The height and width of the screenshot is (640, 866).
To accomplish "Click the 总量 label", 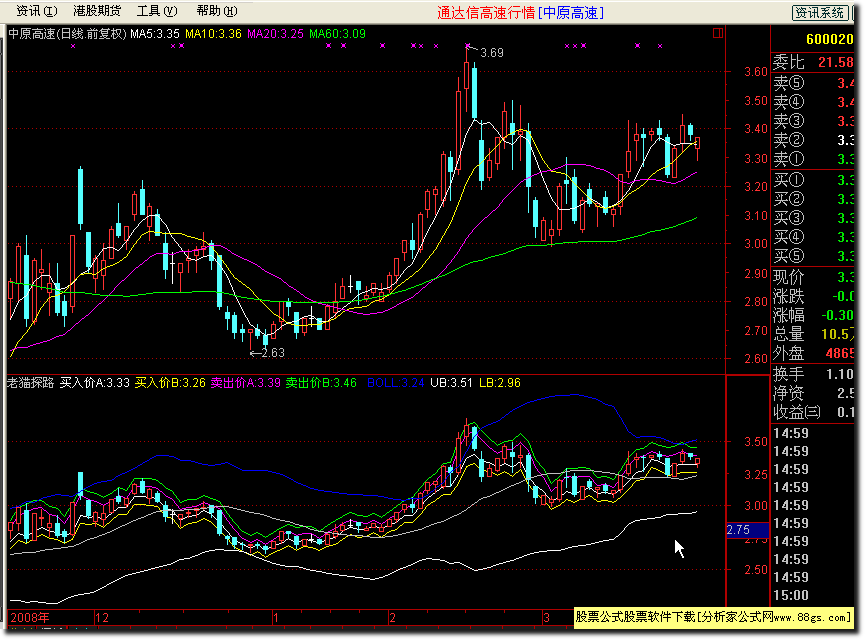I will click(x=788, y=334).
